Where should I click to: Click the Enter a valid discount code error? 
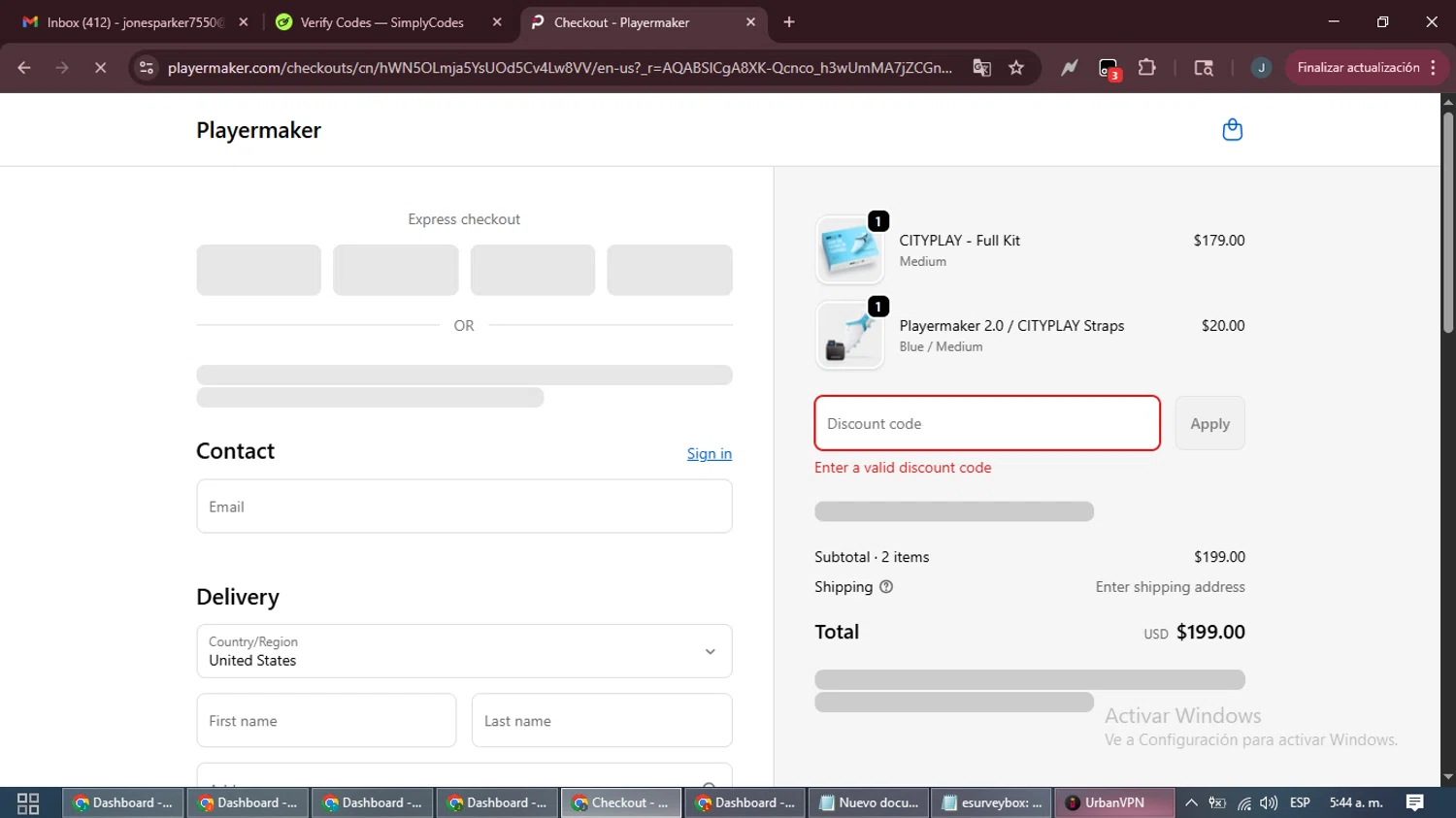903,468
